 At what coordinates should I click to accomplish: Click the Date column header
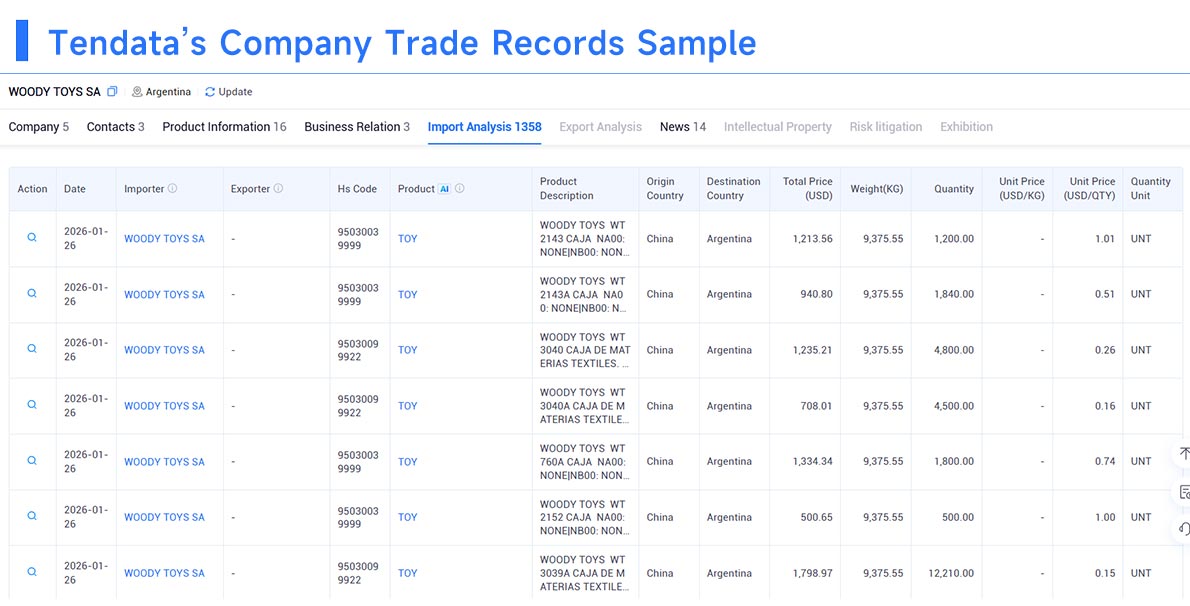tap(74, 189)
